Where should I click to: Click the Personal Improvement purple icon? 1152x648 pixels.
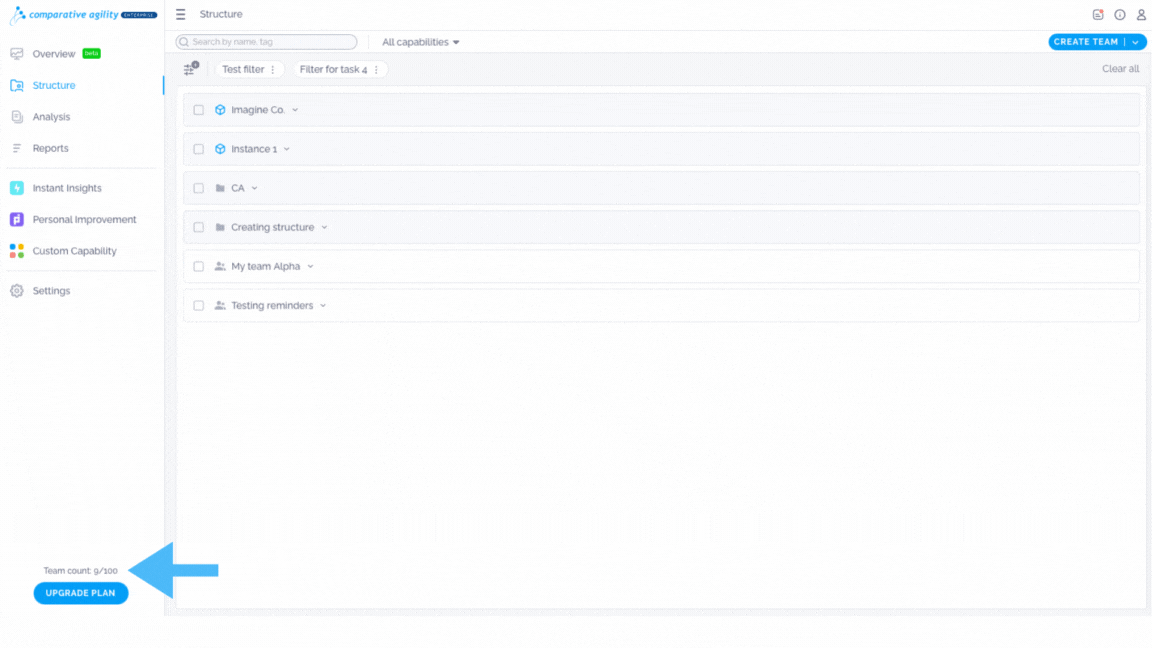tap(17, 220)
